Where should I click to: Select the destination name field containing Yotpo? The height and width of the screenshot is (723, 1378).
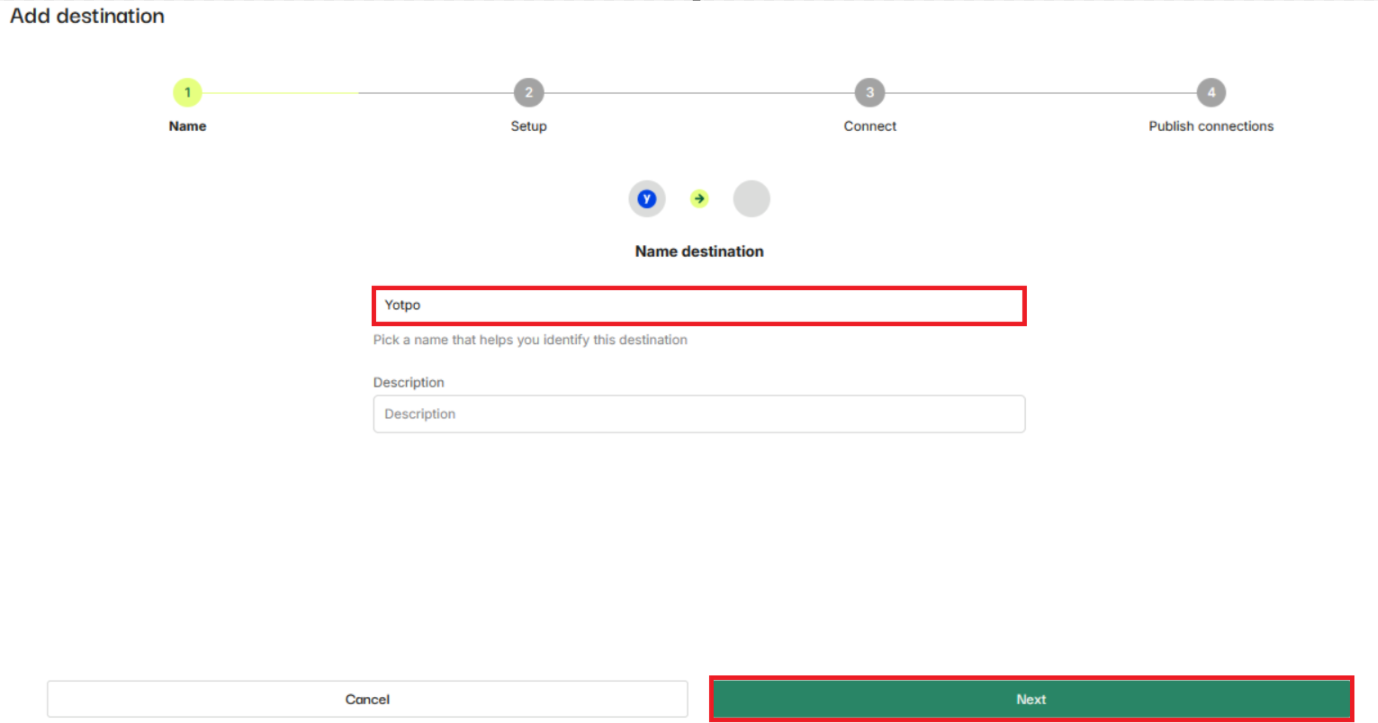tap(699, 305)
